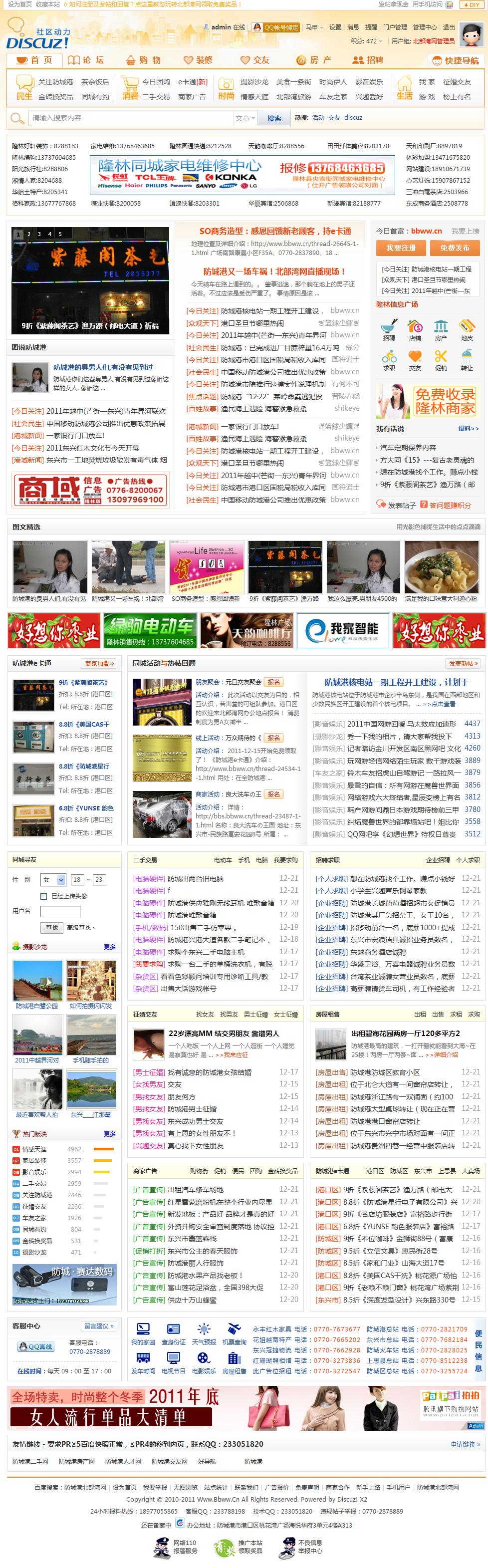Screen dimensions: 488x1568
Task: Click the 情感天涯 popularity bar in 热门版块
Action: pyautogui.click(x=103, y=1149)
